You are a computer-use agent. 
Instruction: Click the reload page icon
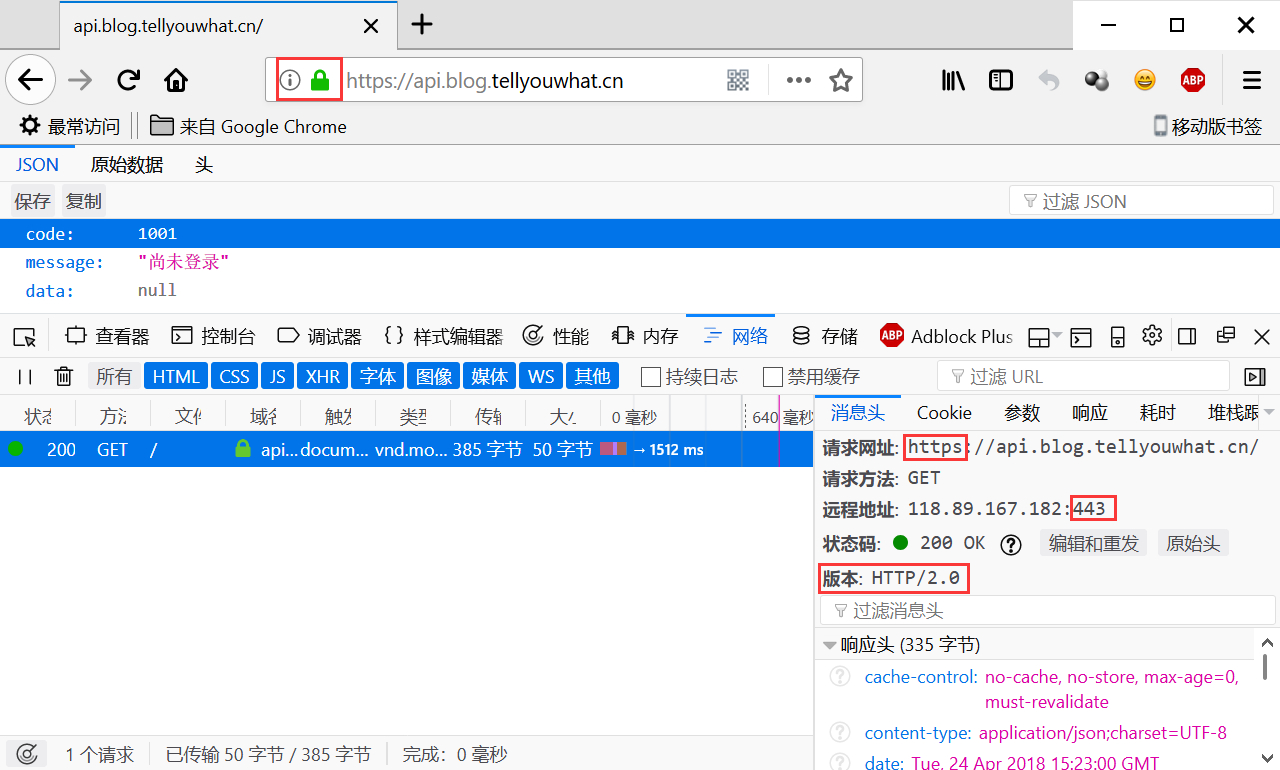(x=128, y=80)
